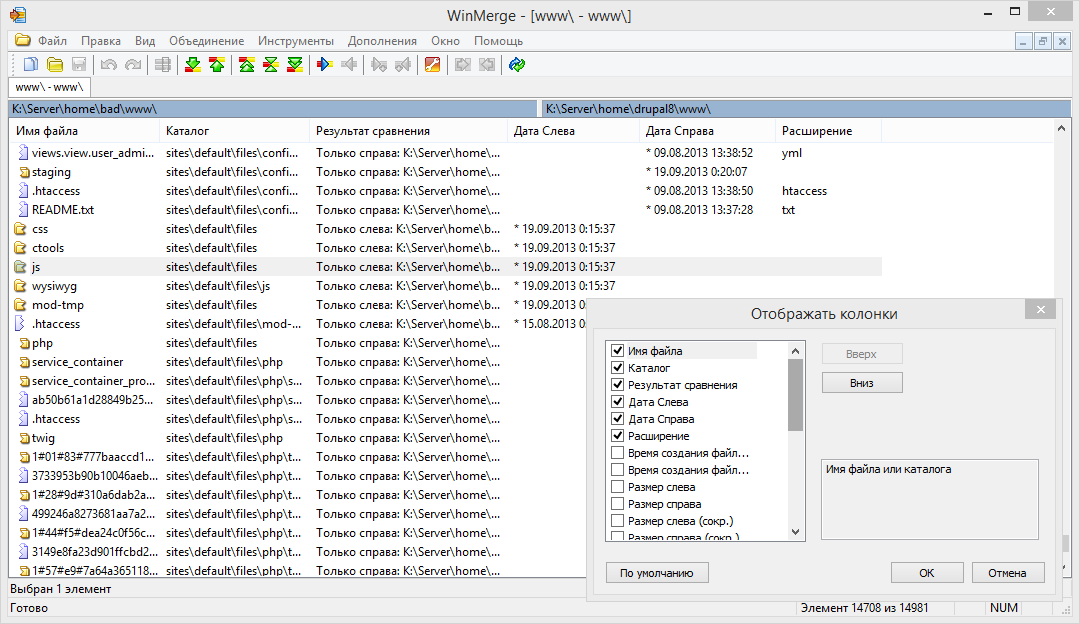Viewport: 1080px width, 624px height.
Task: Click Copy to Left gray arrow icon
Action: 349,65
